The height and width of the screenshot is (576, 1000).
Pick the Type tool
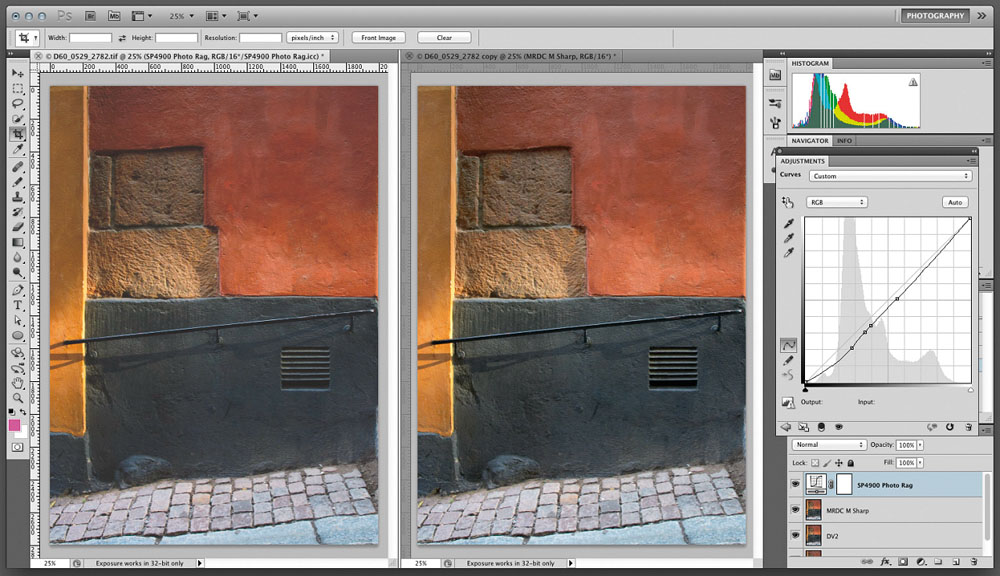pos(18,306)
